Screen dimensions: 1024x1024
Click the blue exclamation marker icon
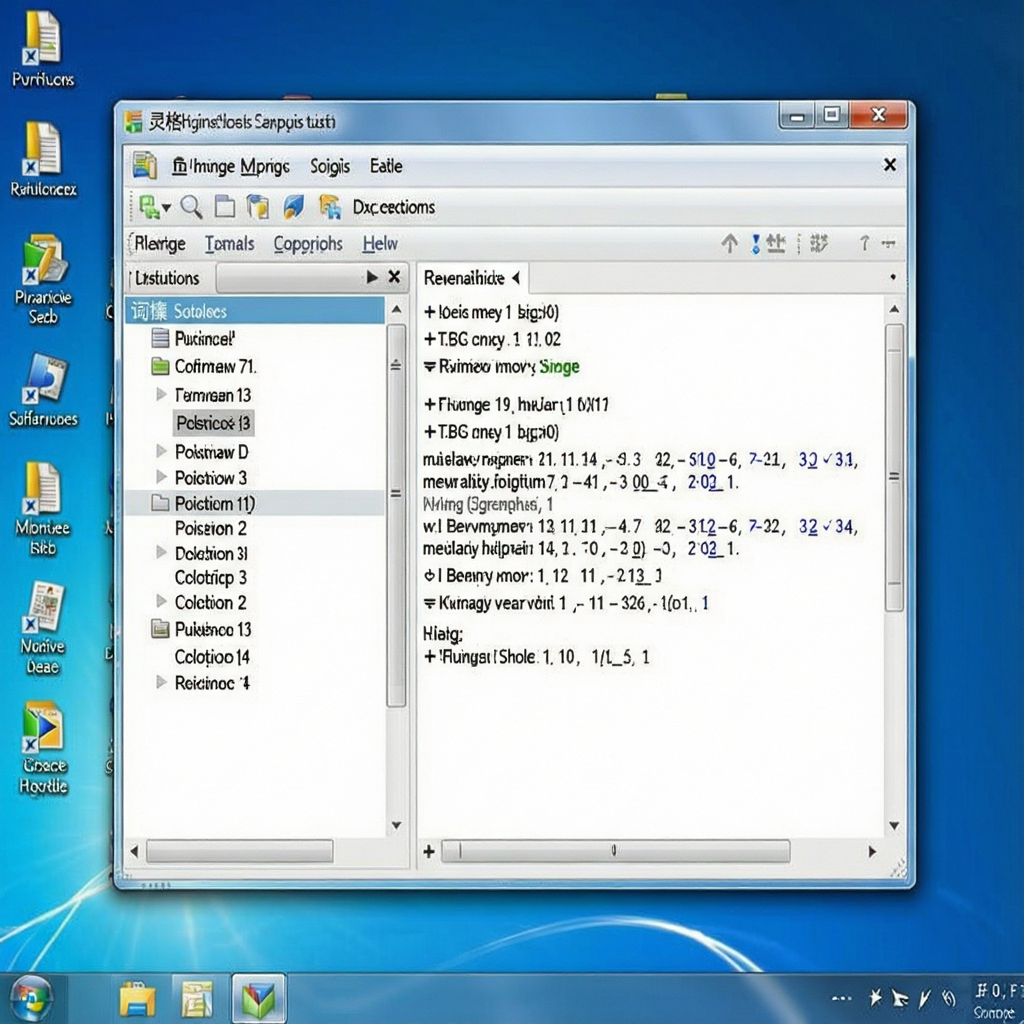756,244
